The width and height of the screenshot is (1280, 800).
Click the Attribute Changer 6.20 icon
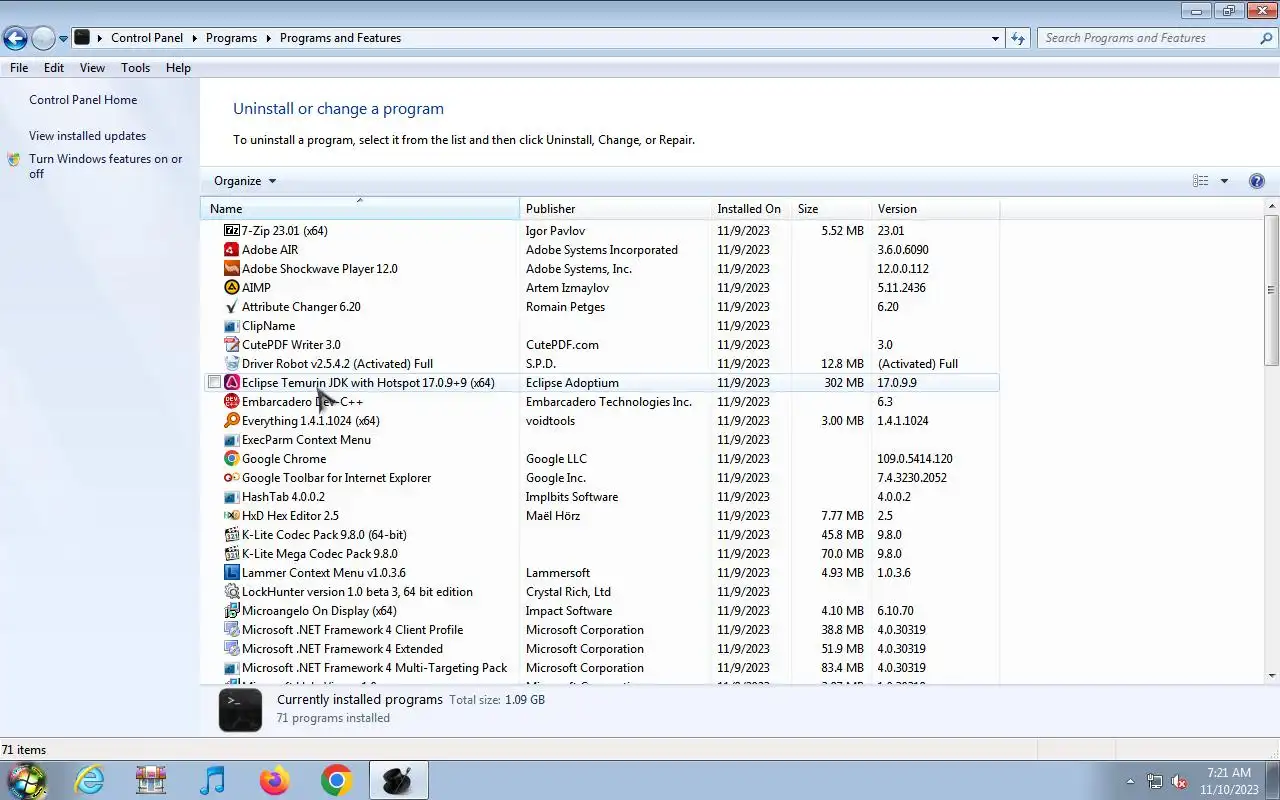coord(232,307)
